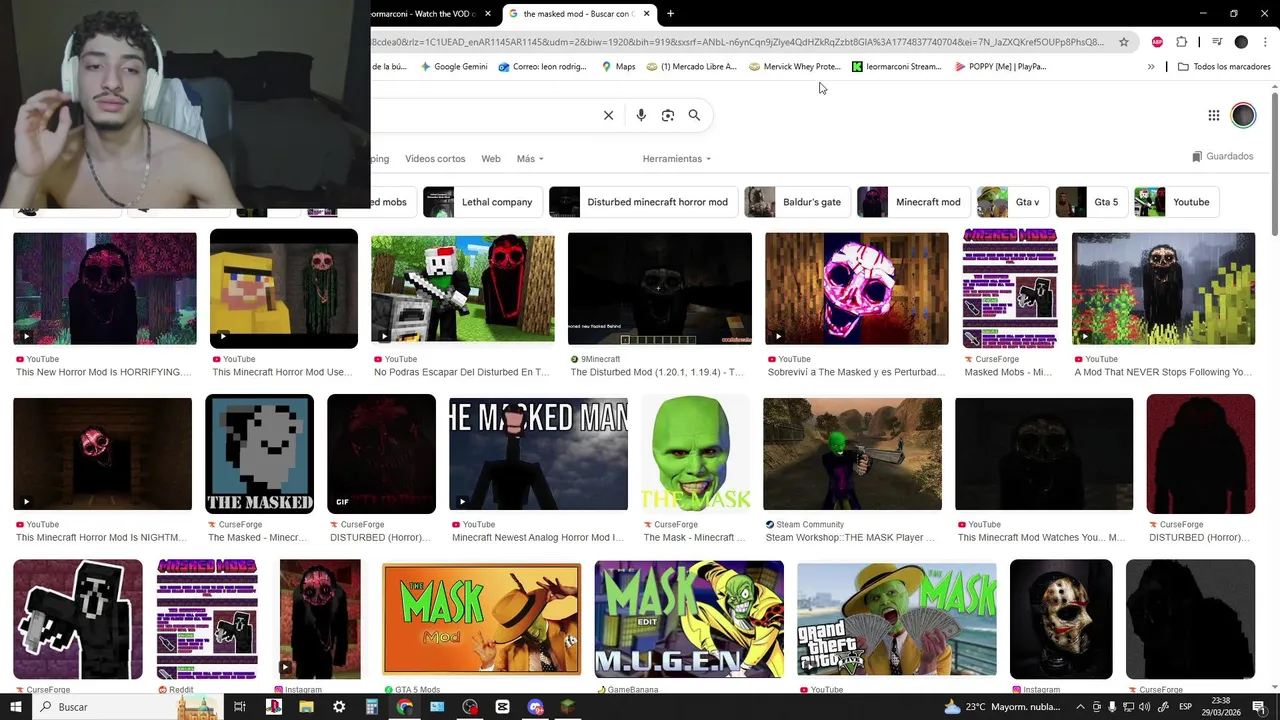The image size is (1280, 720).
Task: Click the taskbar Buscar search box
Action: tap(126, 707)
